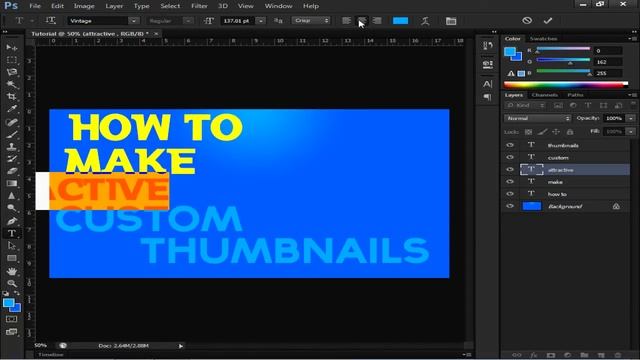
Task: Open the font family dropdown
Action: point(133,20)
